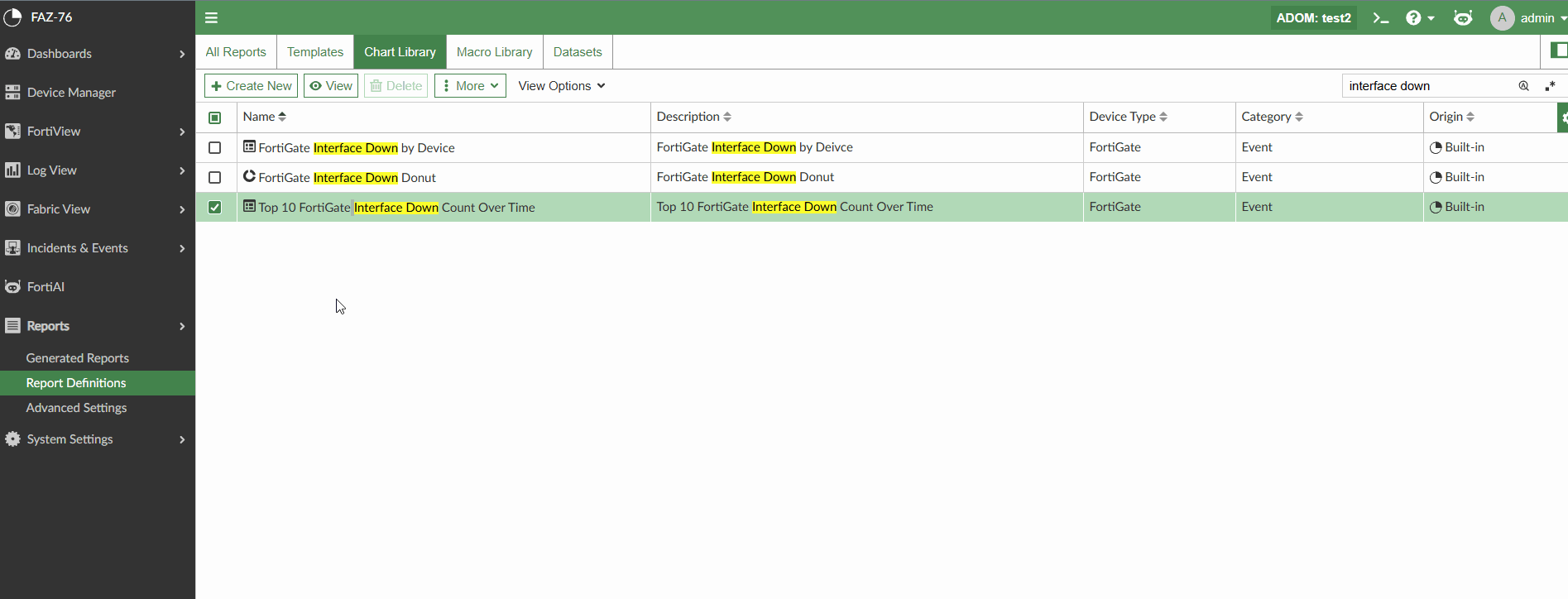Viewport: 1568px width, 599px height.
Task: Click the regex search toggle icon
Action: pyautogui.click(x=1550, y=86)
